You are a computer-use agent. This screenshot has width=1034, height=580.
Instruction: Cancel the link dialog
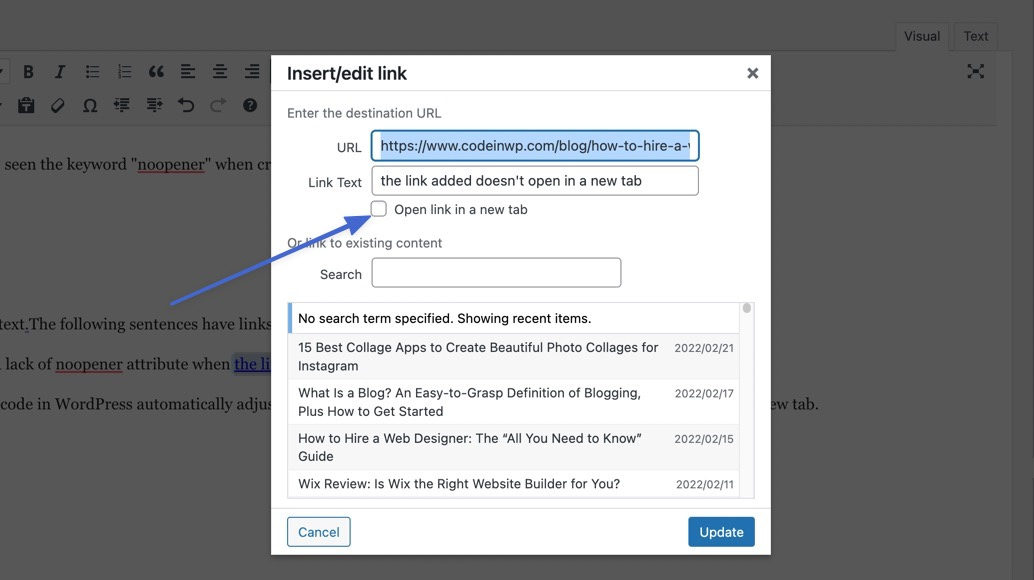tap(318, 531)
